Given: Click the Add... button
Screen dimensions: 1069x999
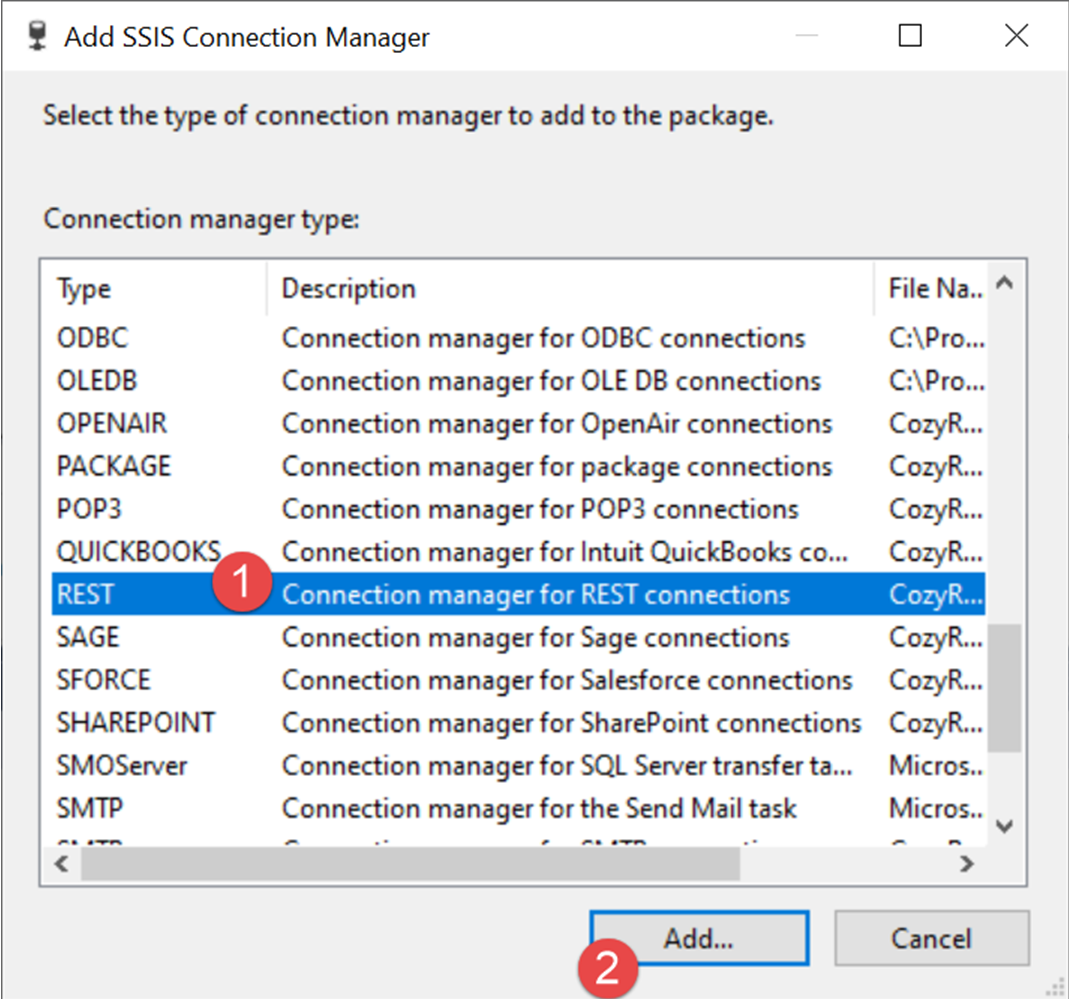Looking at the screenshot, I should (x=698, y=938).
